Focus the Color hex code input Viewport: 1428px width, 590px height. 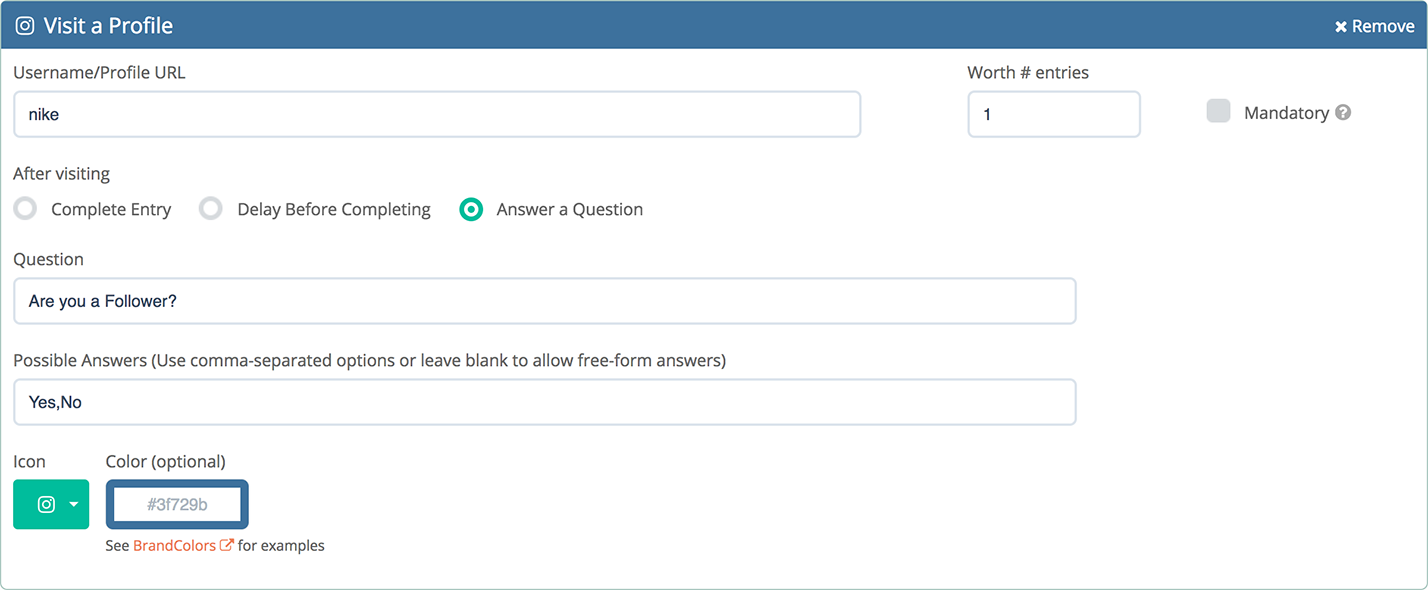click(x=177, y=505)
